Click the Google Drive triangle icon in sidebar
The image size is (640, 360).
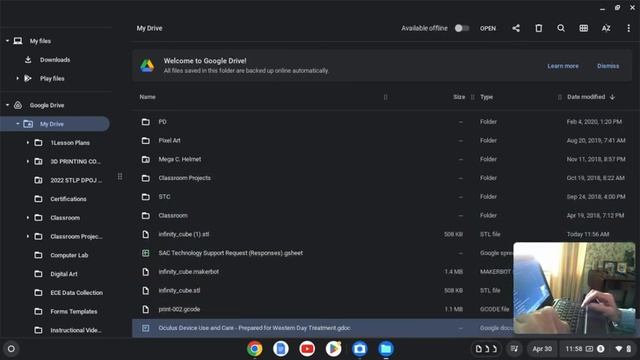pos(18,105)
